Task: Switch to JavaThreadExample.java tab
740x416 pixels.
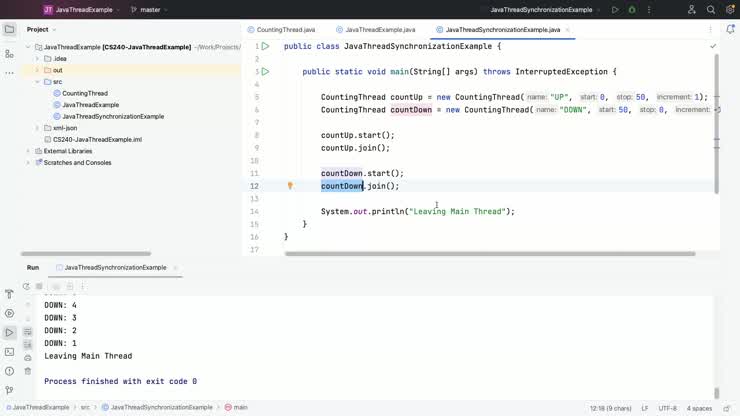Action: (x=376, y=30)
